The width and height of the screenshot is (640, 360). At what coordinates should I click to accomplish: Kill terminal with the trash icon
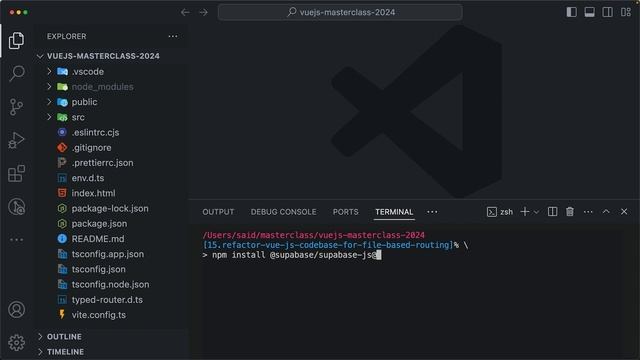click(x=570, y=211)
